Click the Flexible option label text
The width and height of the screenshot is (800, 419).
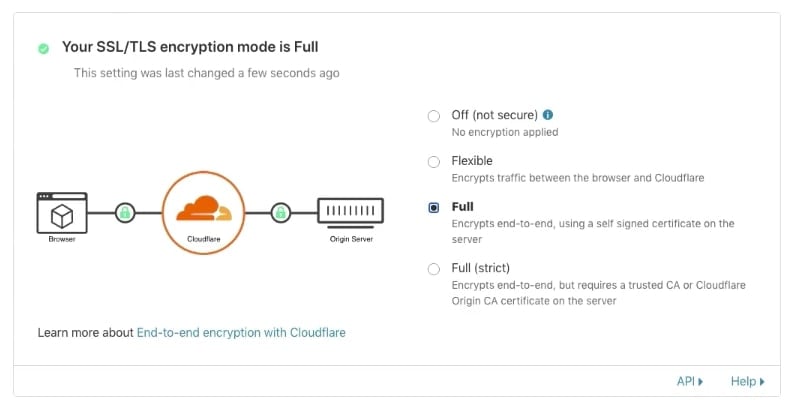click(472, 161)
